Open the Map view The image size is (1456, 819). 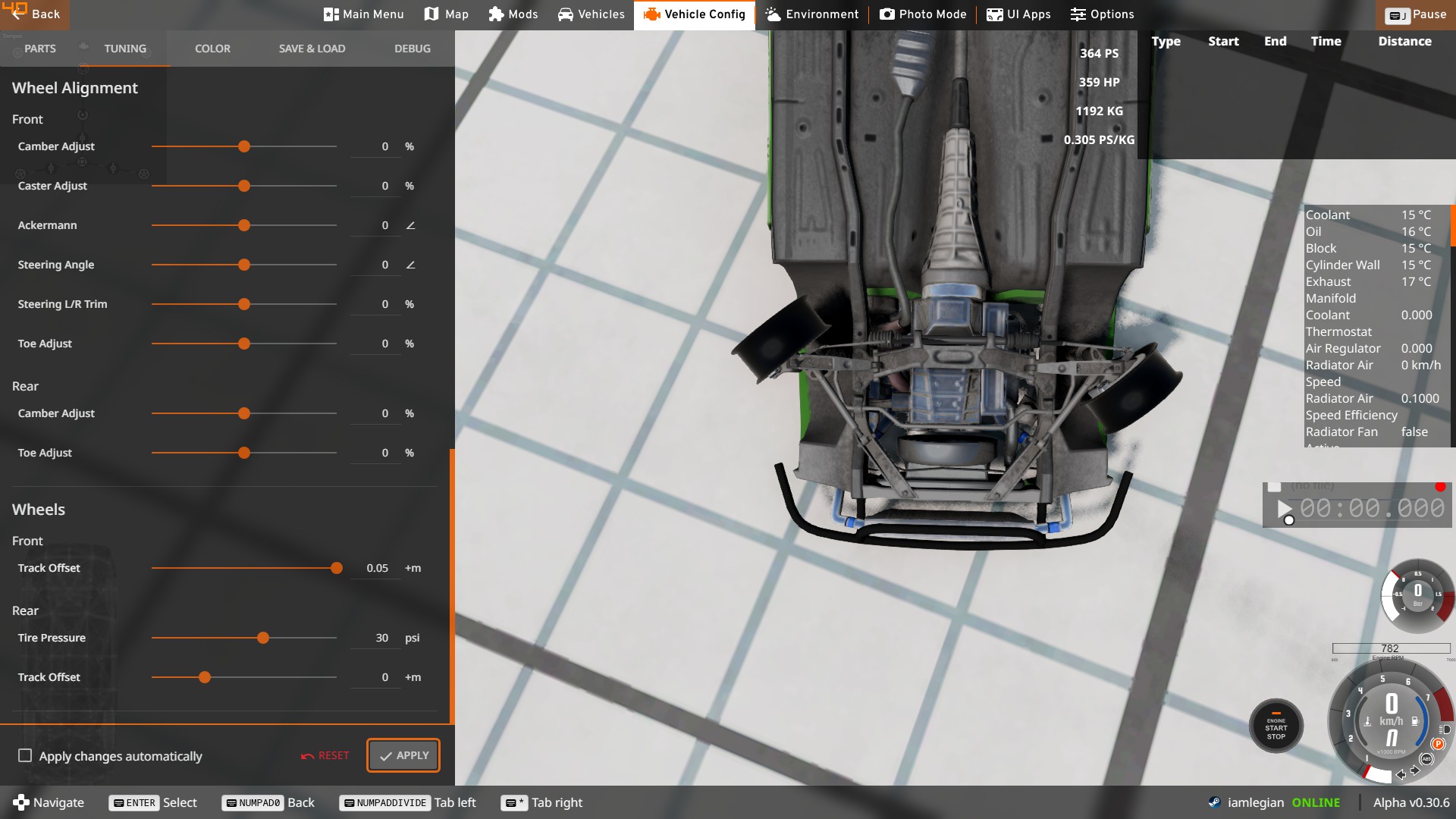click(x=446, y=14)
